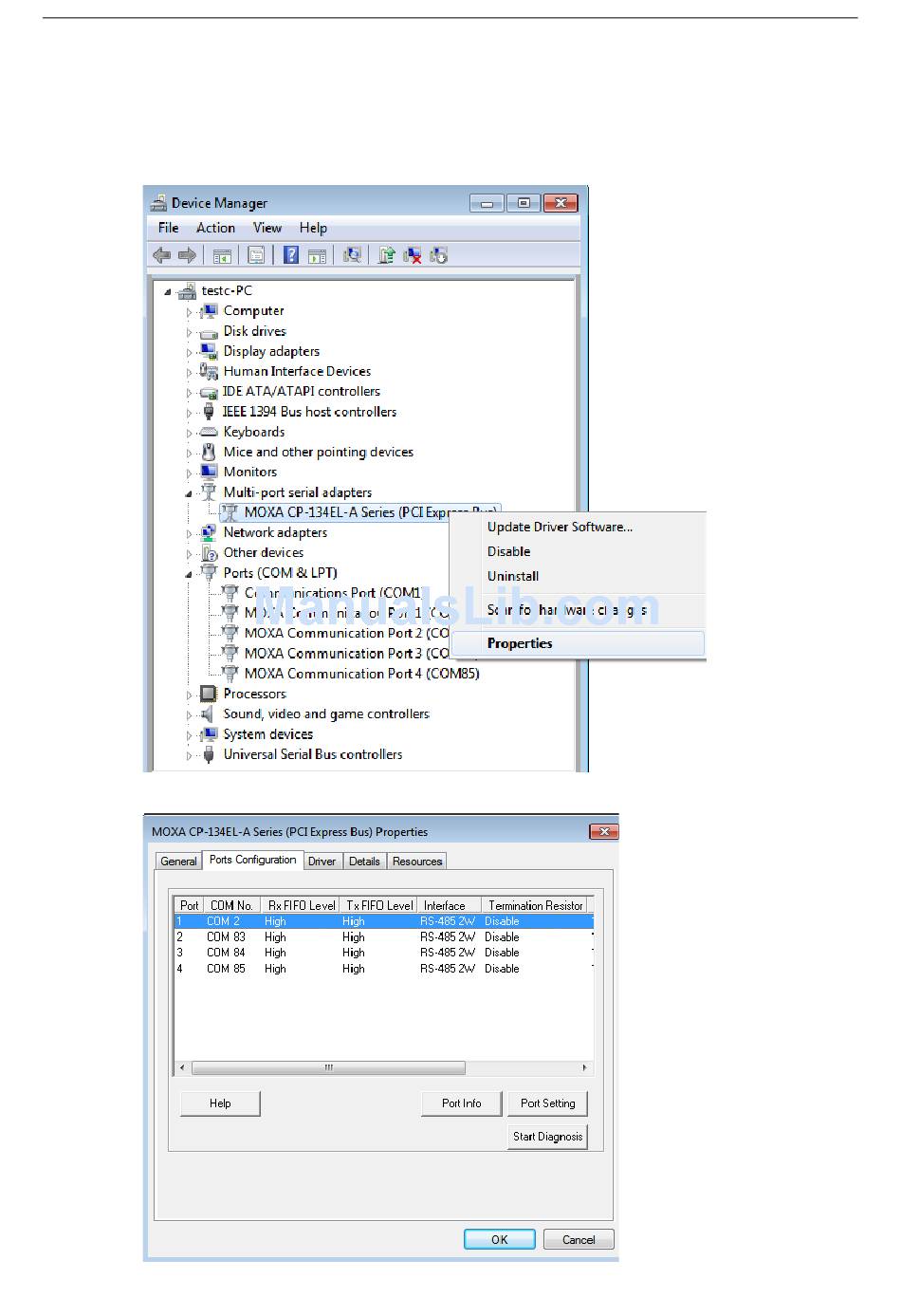Select the COM 83 port row
This screenshot has width=901, height=1316.
pyautogui.click(x=384, y=936)
